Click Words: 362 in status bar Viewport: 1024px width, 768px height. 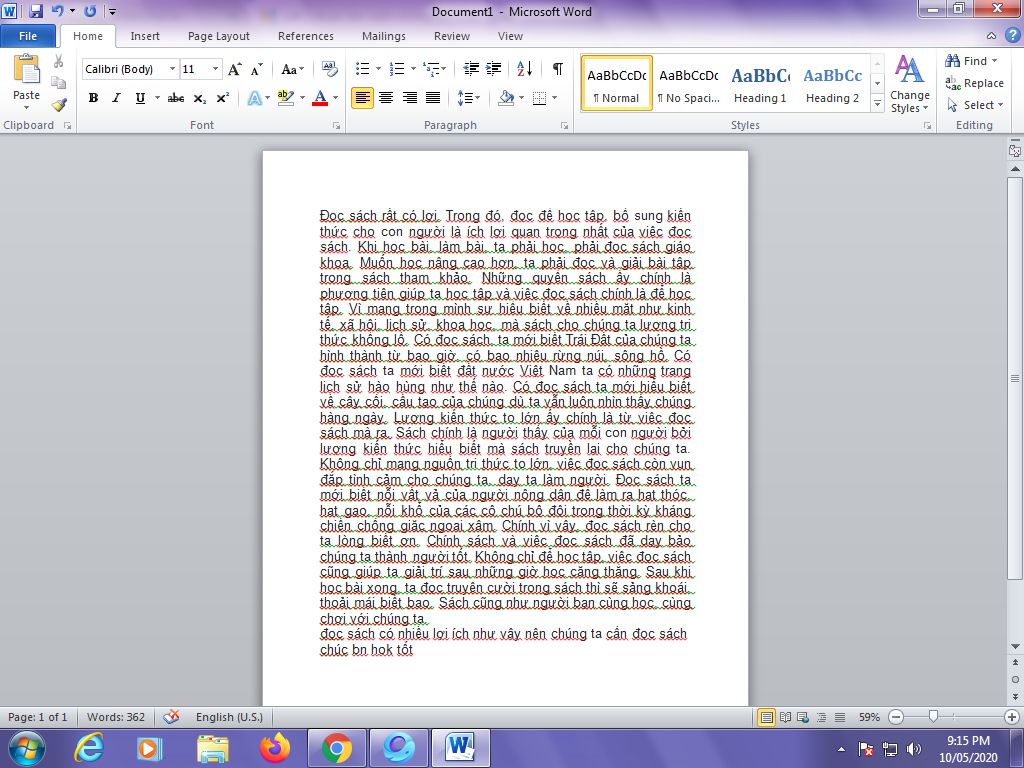116,717
